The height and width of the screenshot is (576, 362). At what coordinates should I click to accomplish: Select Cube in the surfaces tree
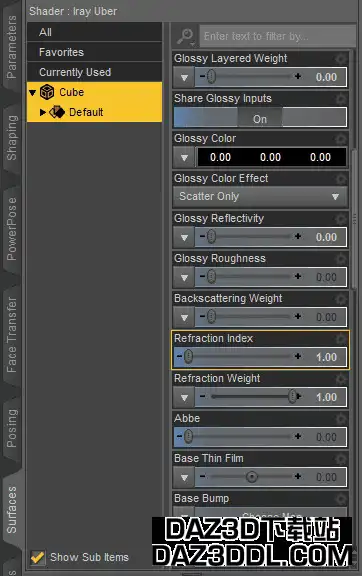point(94,92)
